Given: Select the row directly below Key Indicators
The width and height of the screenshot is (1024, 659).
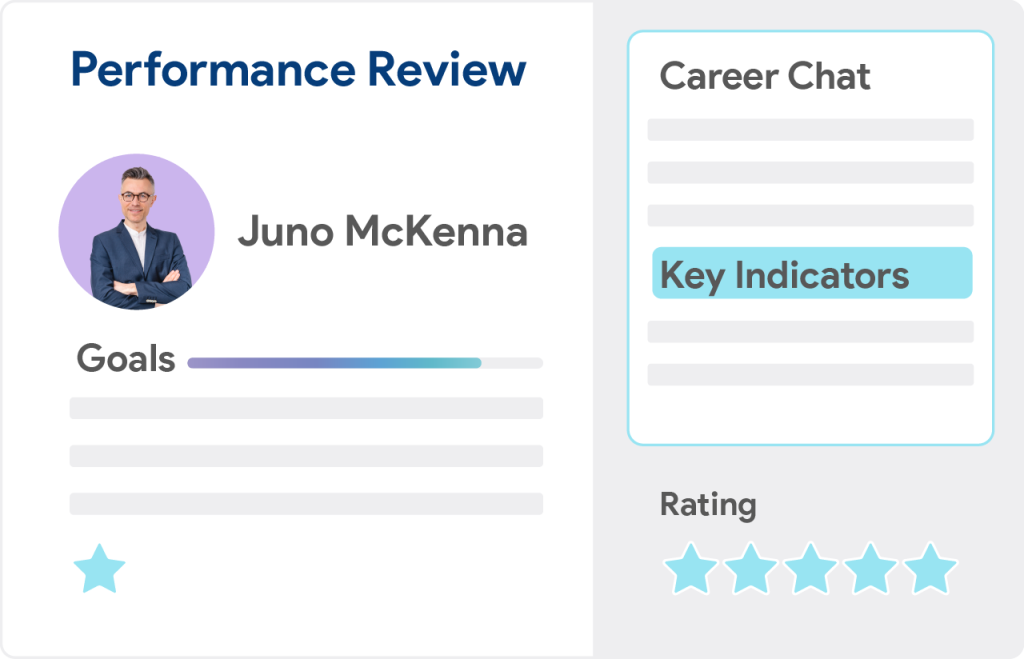Looking at the screenshot, I should click(810, 332).
